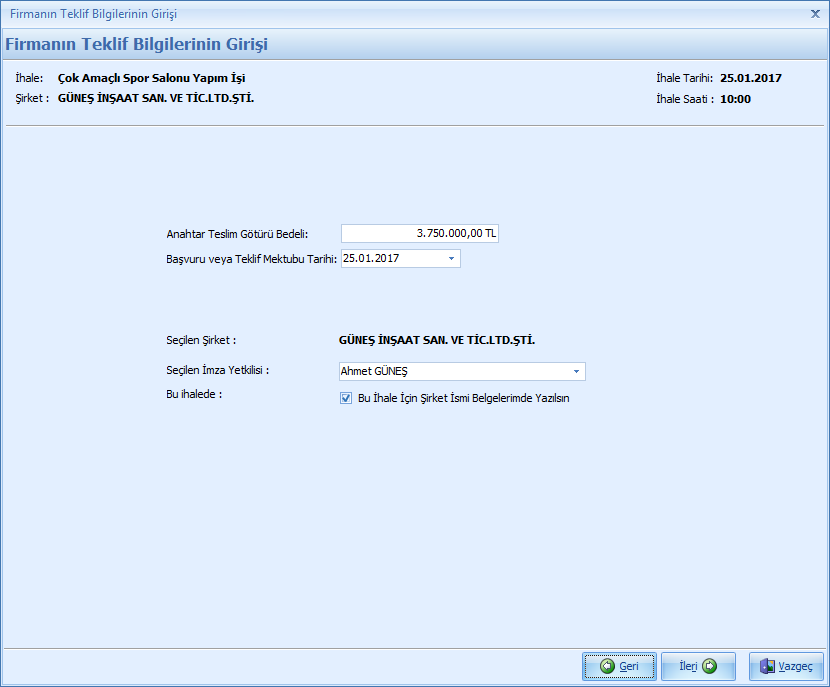Click the İhale Saati value 10:00
Viewport: 830px width, 687px height.
[735, 99]
